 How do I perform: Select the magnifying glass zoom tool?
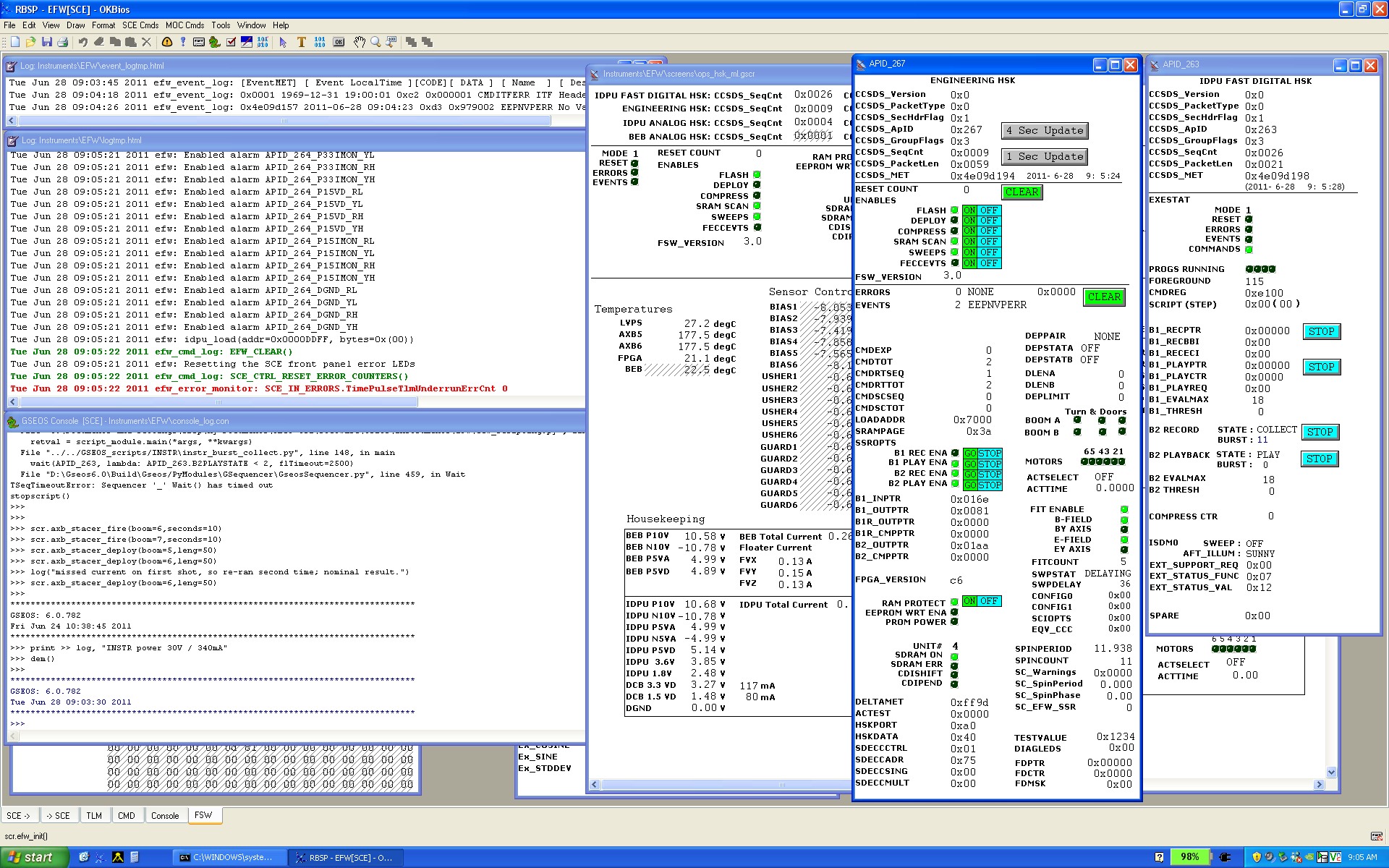point(375,42)
